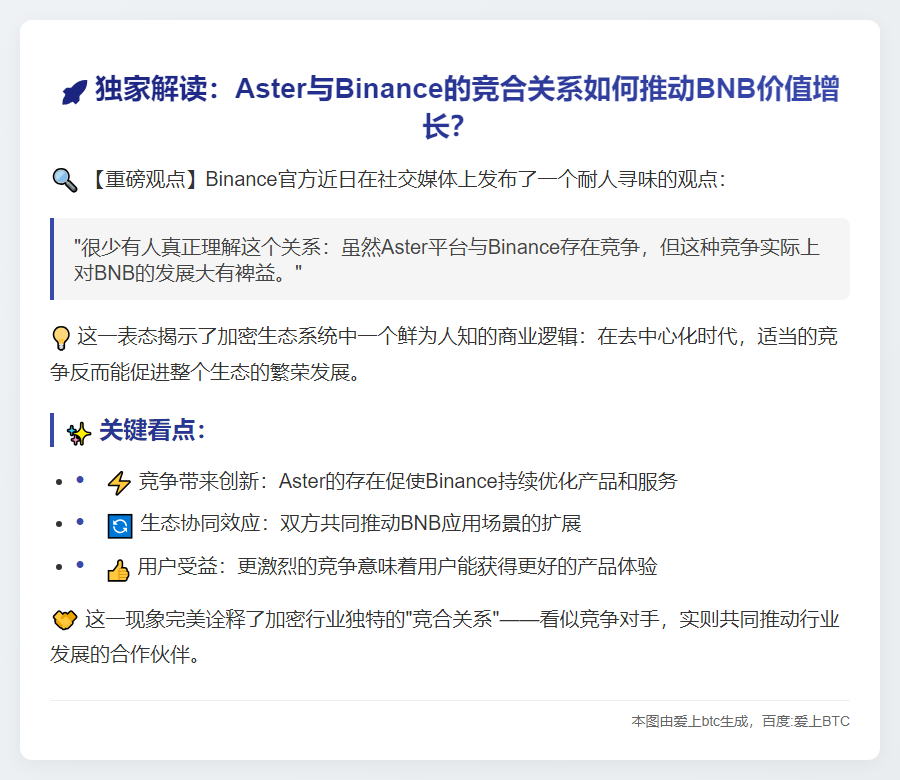Click the sparkle icon beside 关键看点
Screen dimensions: 900x780
coord(77,430)
